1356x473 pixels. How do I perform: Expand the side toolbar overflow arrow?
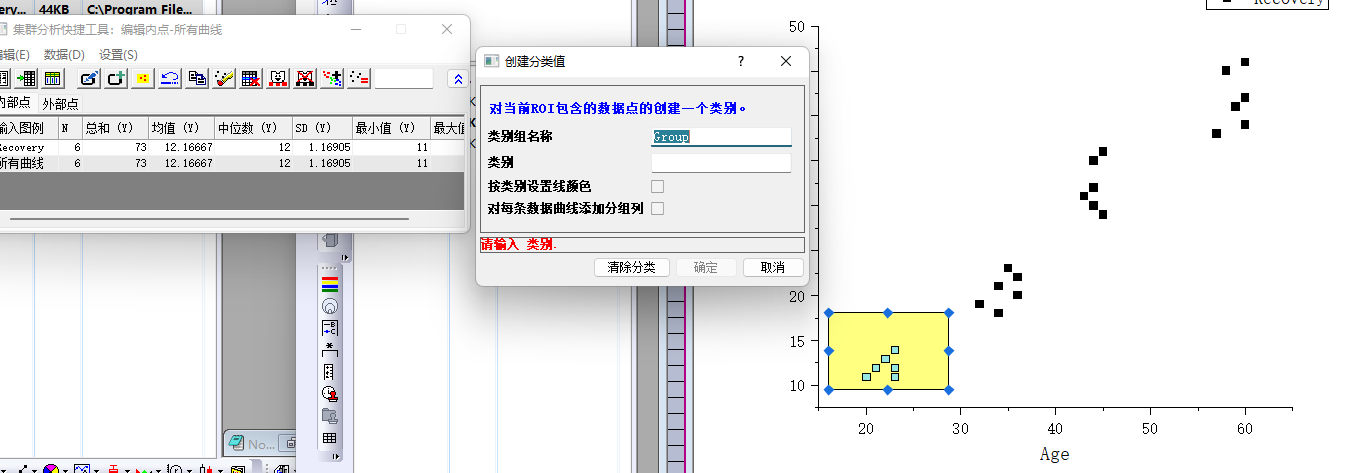coord(346,258)
